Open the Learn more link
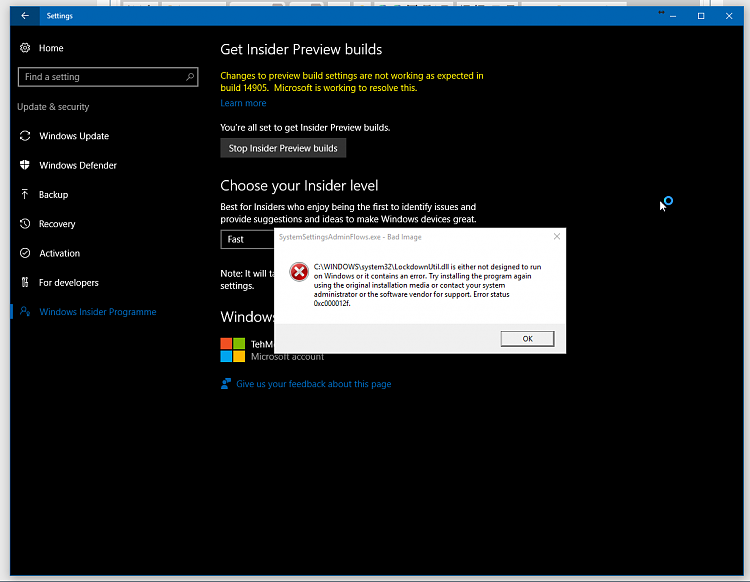 tap(243, 103)
